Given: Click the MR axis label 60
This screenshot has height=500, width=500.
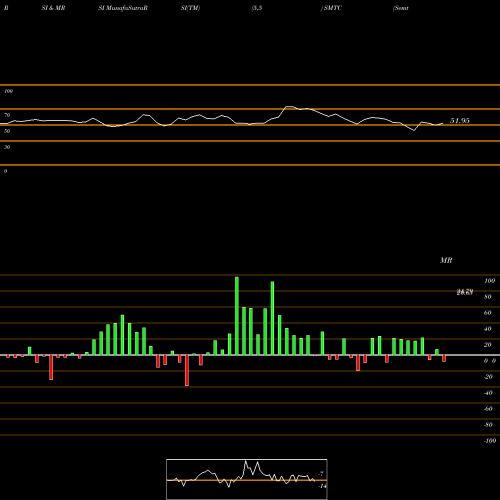Looking at the screenshot, I should tap(488, 313).
